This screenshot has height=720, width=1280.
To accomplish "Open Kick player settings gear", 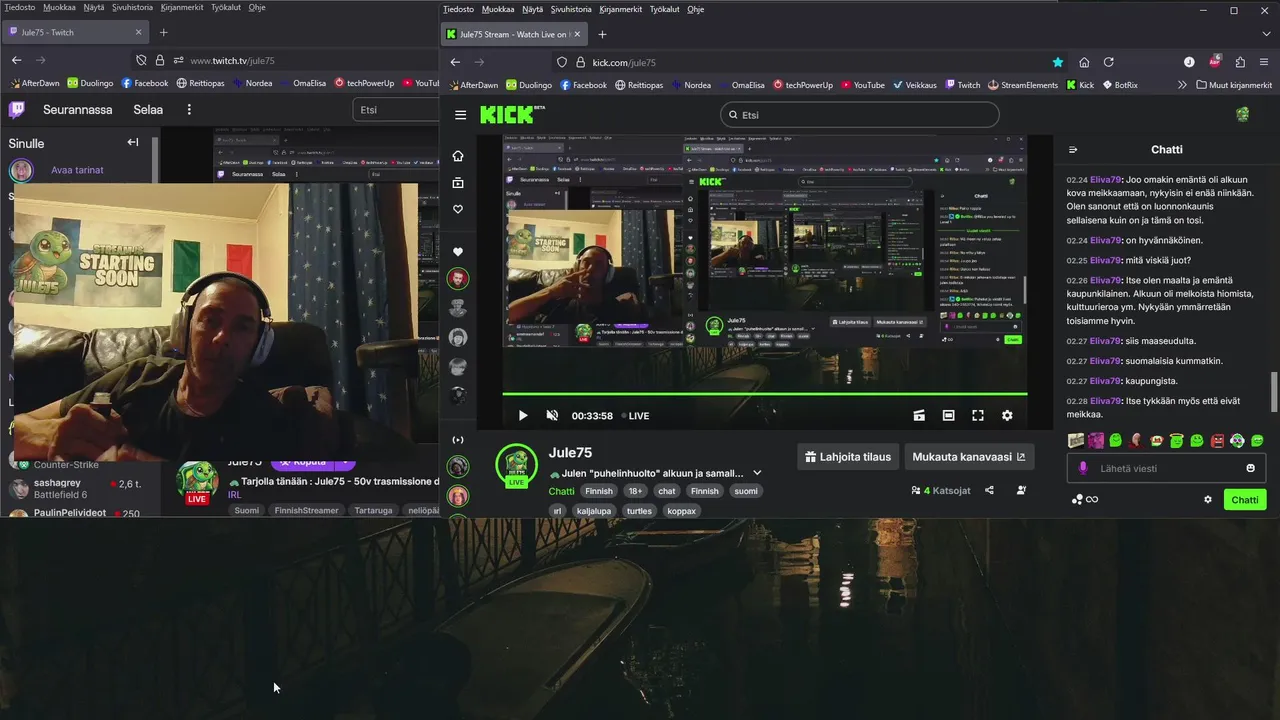I will pos(1007,416).
